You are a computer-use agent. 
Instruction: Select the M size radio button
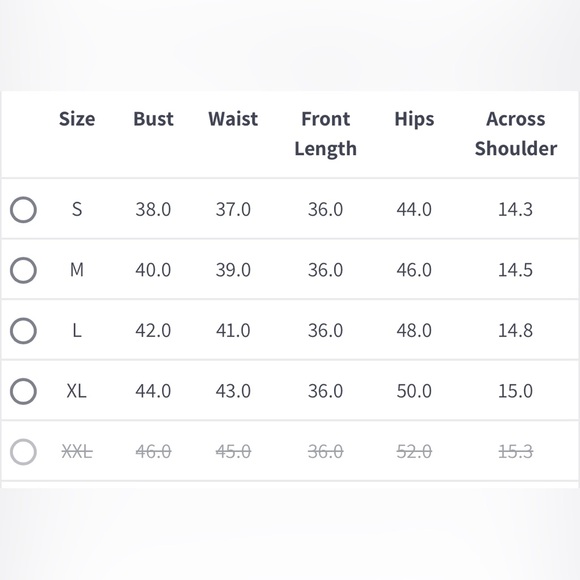23,270
